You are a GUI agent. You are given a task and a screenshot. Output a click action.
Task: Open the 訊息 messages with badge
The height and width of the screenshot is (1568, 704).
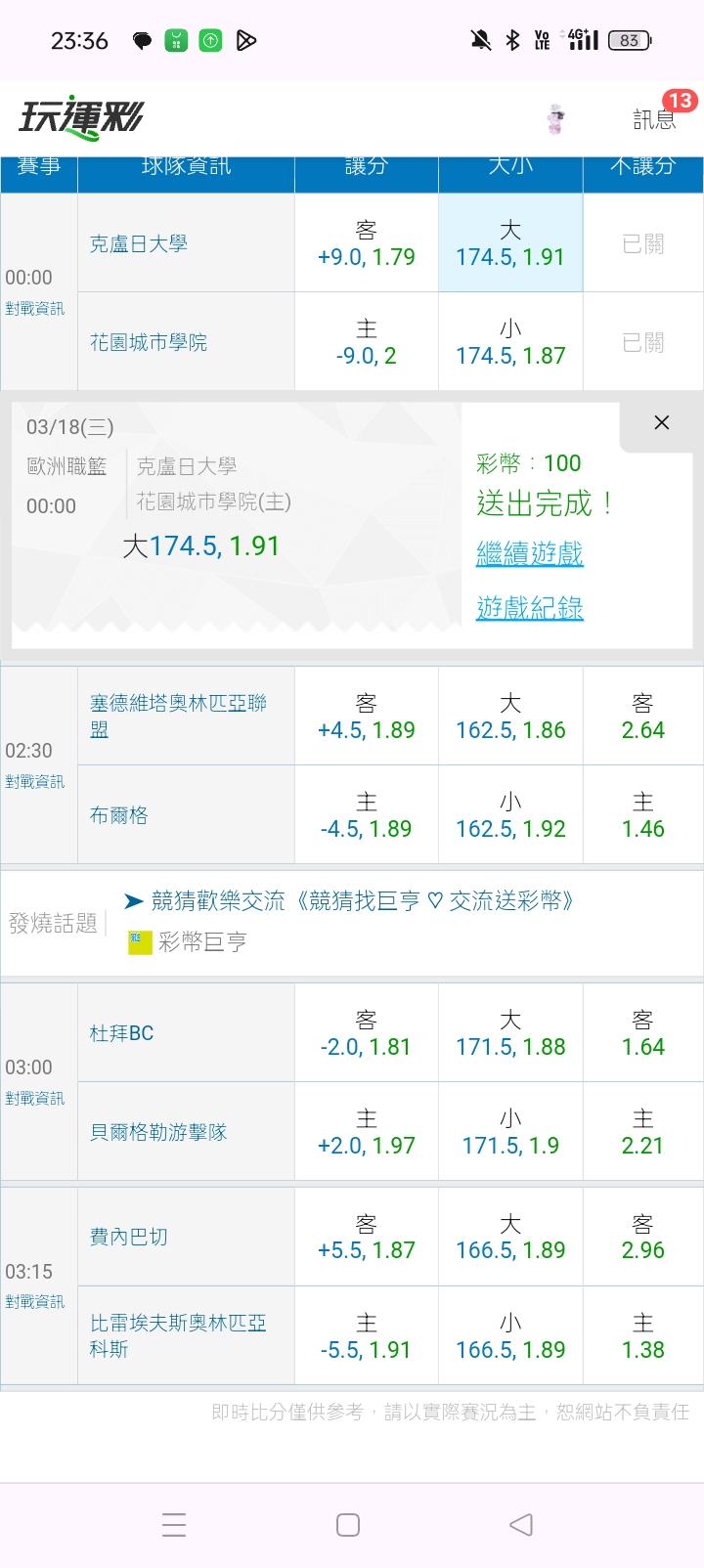[x=654, y=119]
